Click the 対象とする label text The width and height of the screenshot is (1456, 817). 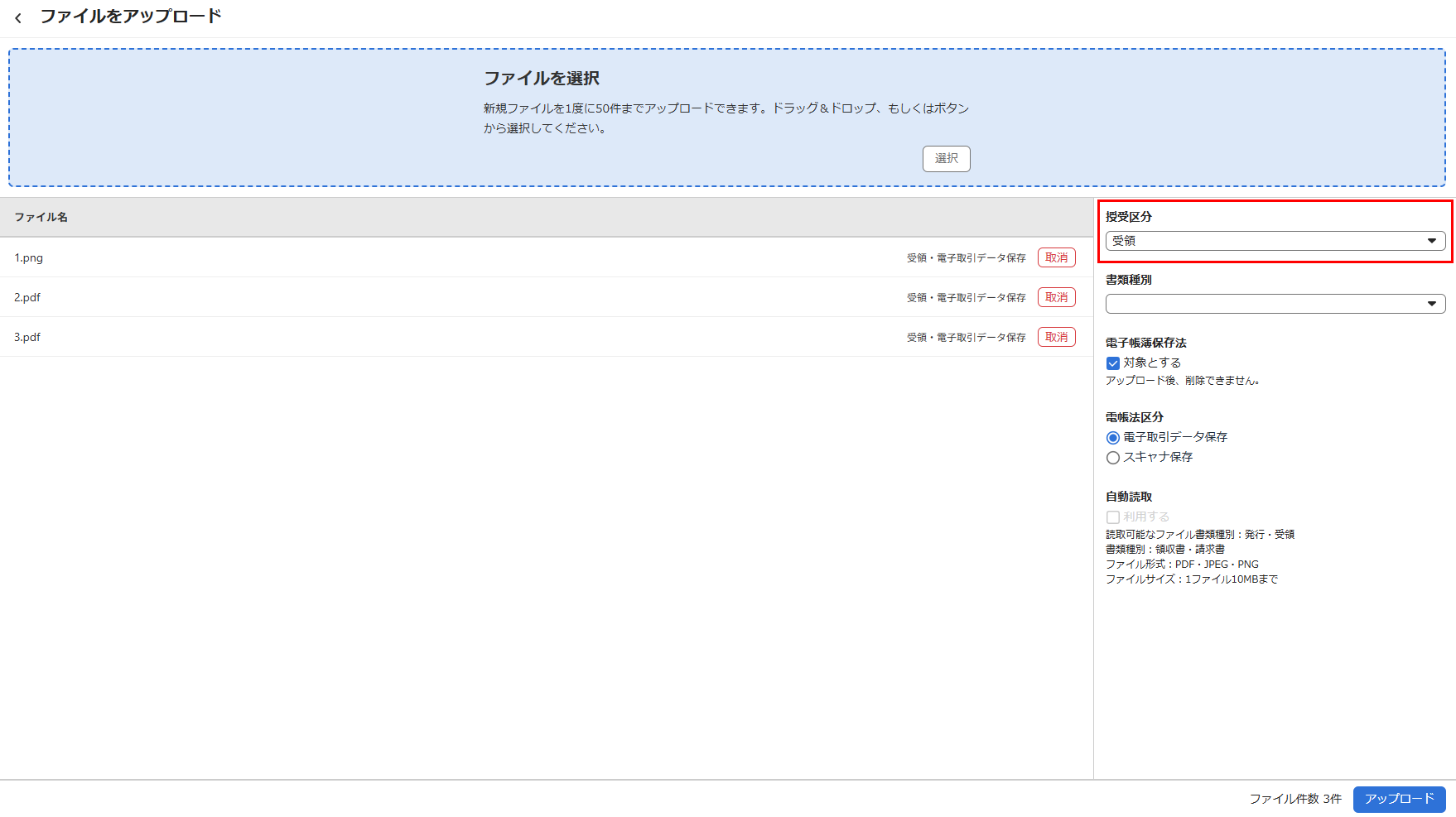pos(1152,363)
